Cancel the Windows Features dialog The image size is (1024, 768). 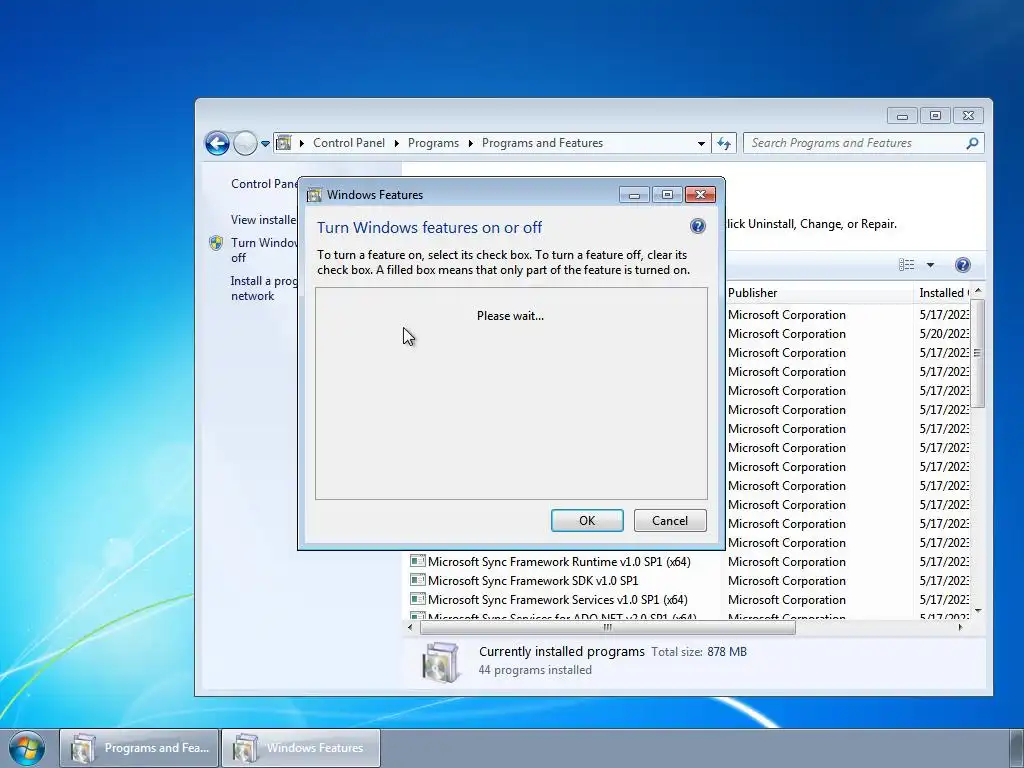click(x=670, y=520)
